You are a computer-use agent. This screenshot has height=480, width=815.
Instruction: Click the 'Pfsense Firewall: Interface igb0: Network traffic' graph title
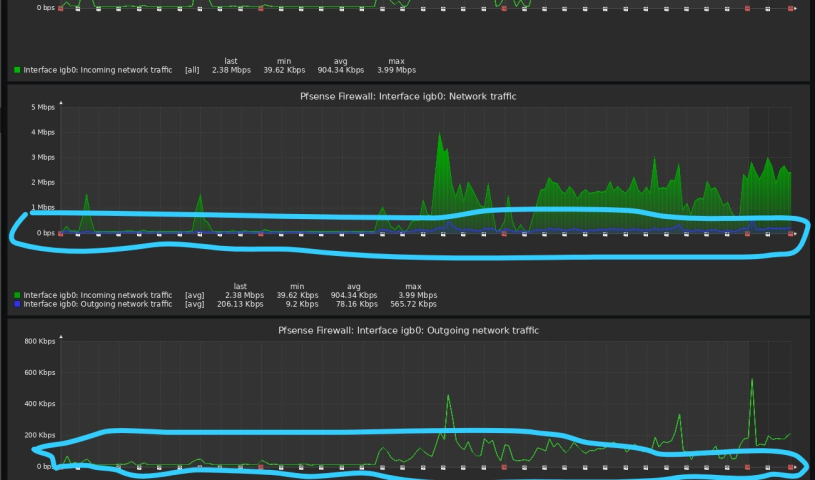coord(408,96)
